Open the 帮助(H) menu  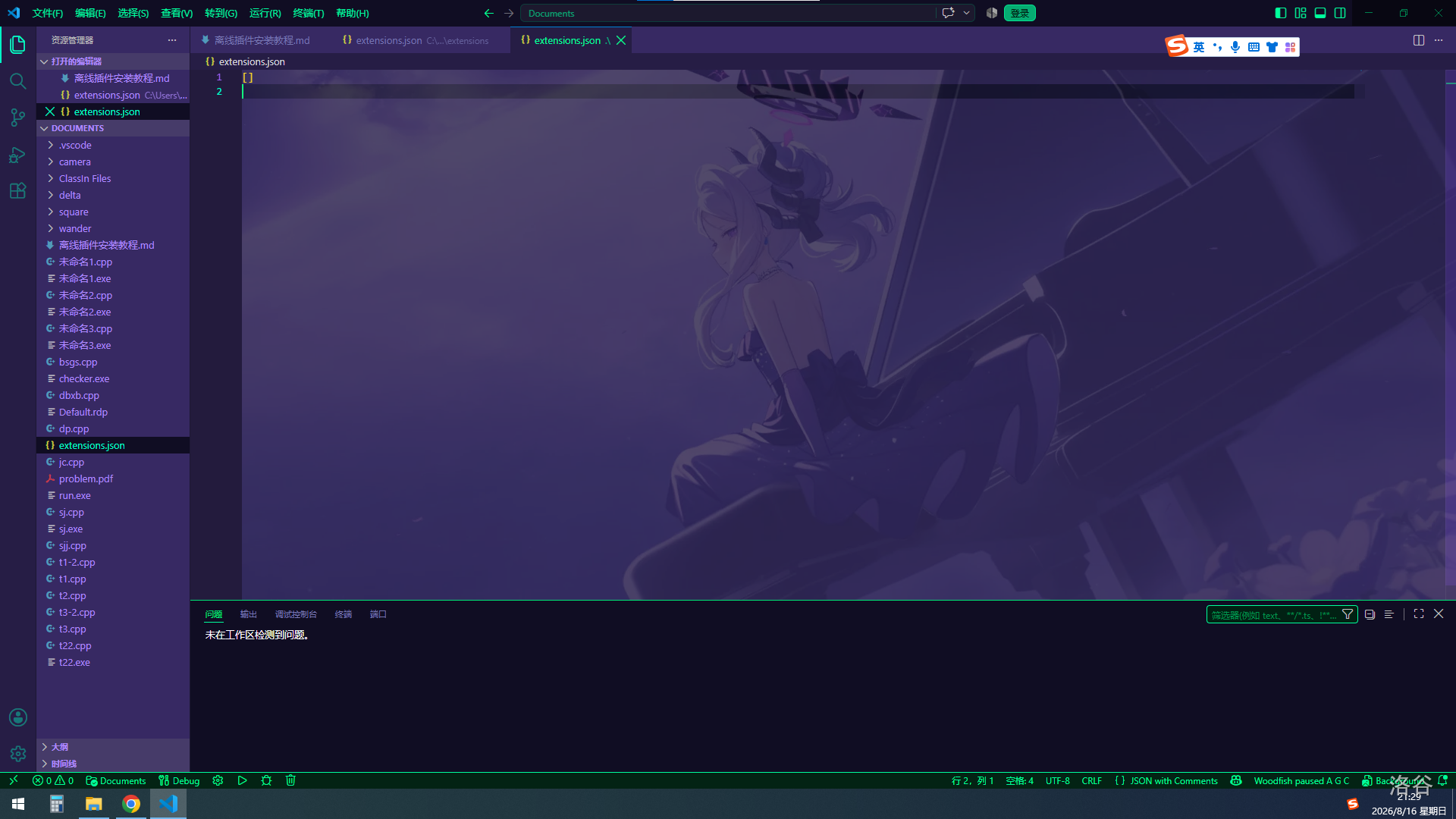click(353, 13)
